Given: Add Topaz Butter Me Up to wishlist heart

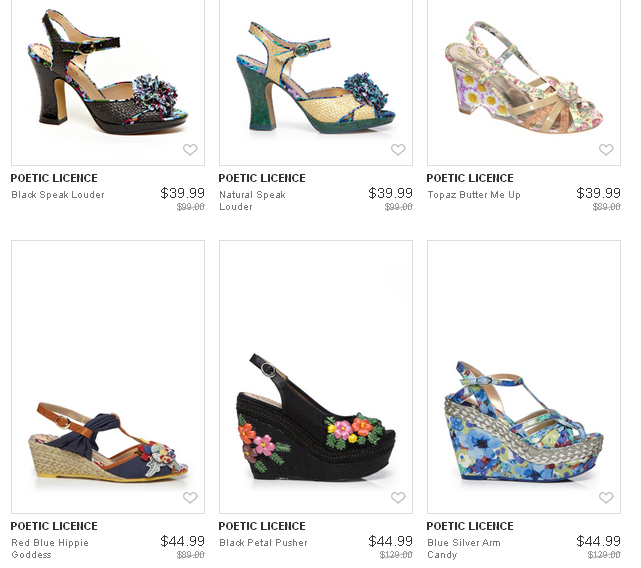Looking at the screenshot, I should (x=606, y=150).
